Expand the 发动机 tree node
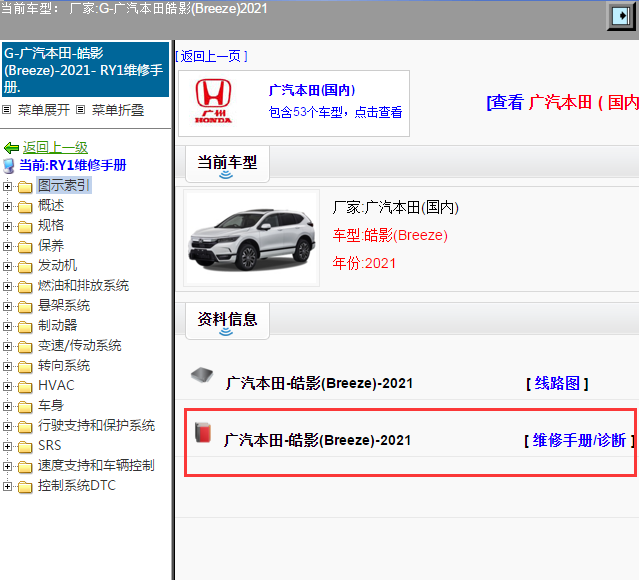Viewport: 639px width, 580px height. coord(7,266)
